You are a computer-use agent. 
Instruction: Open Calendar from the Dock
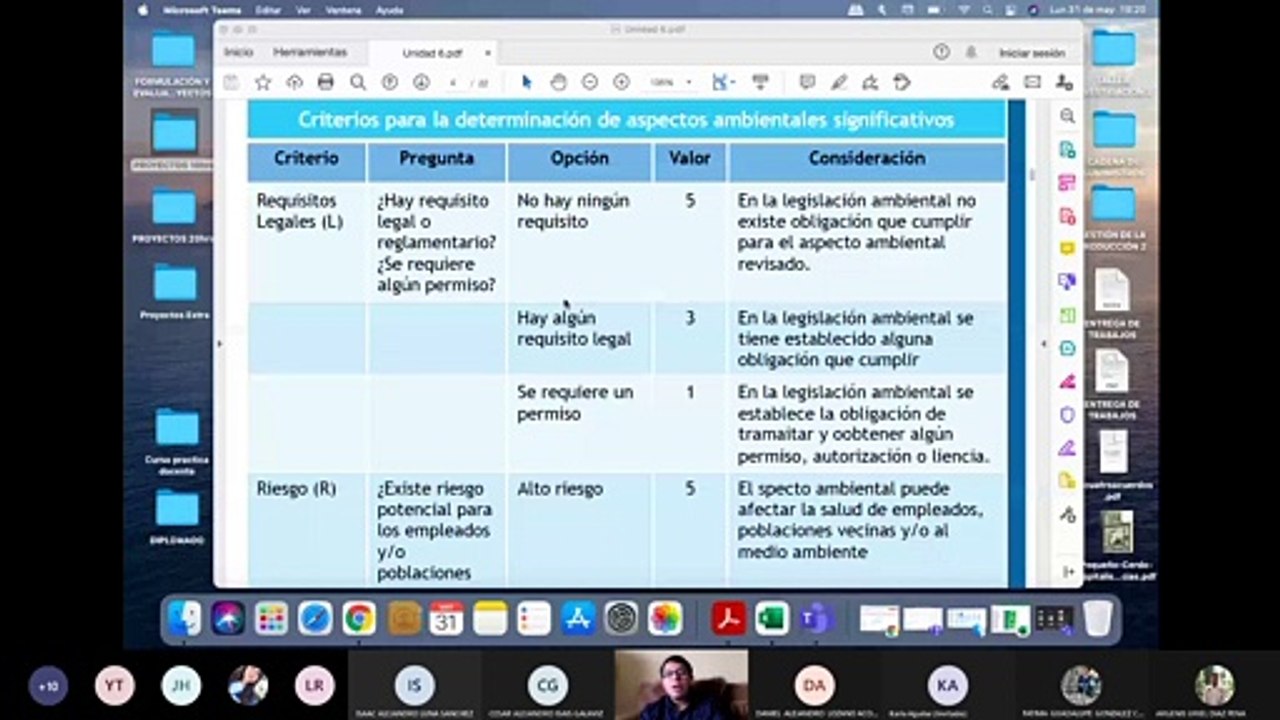pyautogui.click(x=446, y=619)
